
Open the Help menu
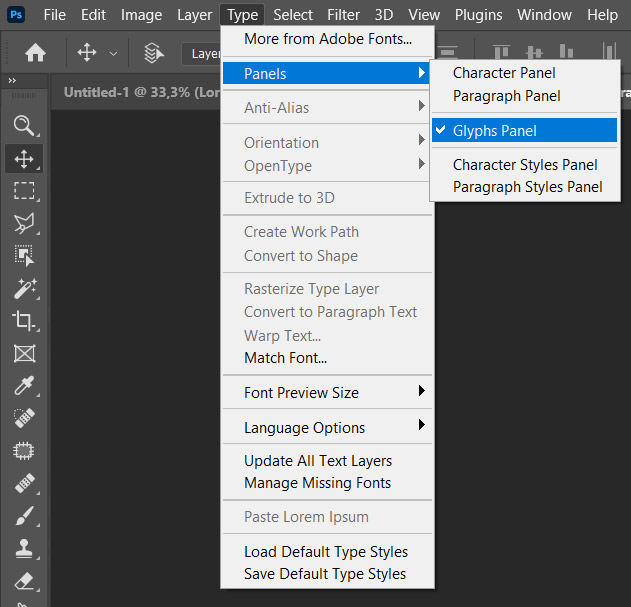click(602, 15)
